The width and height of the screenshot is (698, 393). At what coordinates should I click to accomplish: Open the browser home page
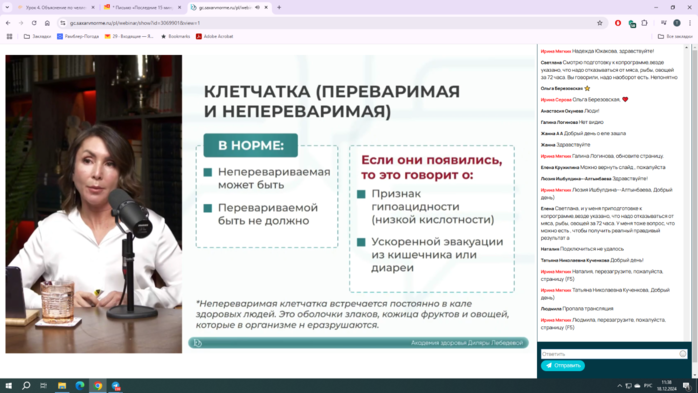pos(47,23)
